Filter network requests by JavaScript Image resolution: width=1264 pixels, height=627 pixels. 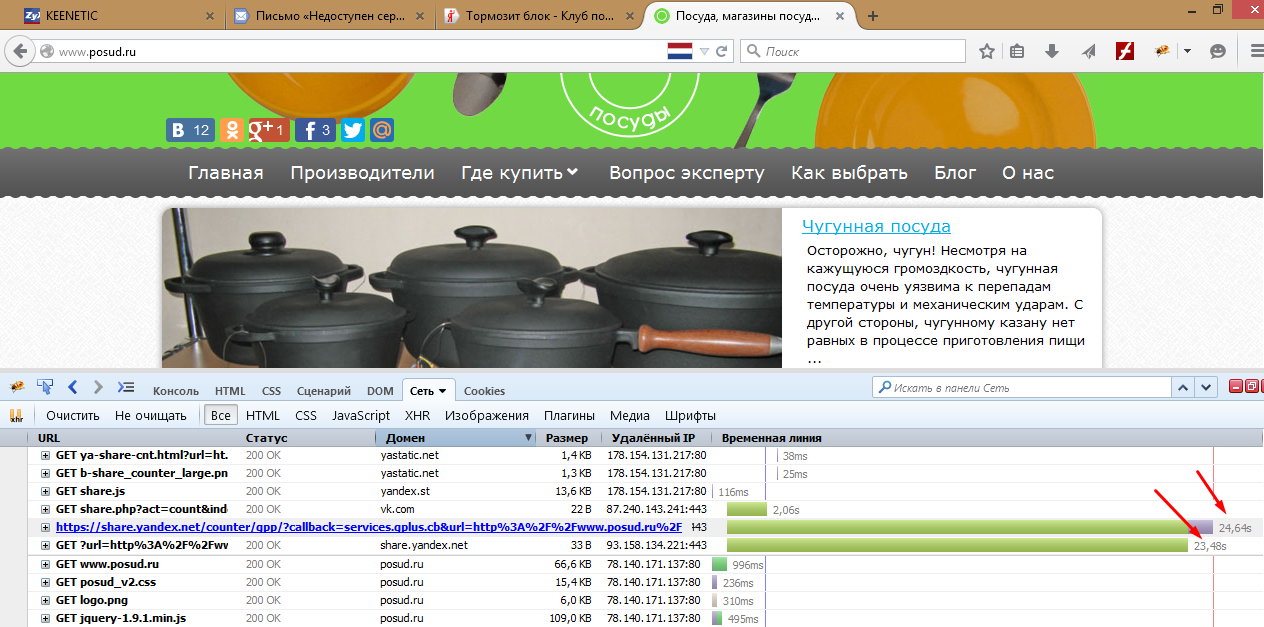point(361,415)
